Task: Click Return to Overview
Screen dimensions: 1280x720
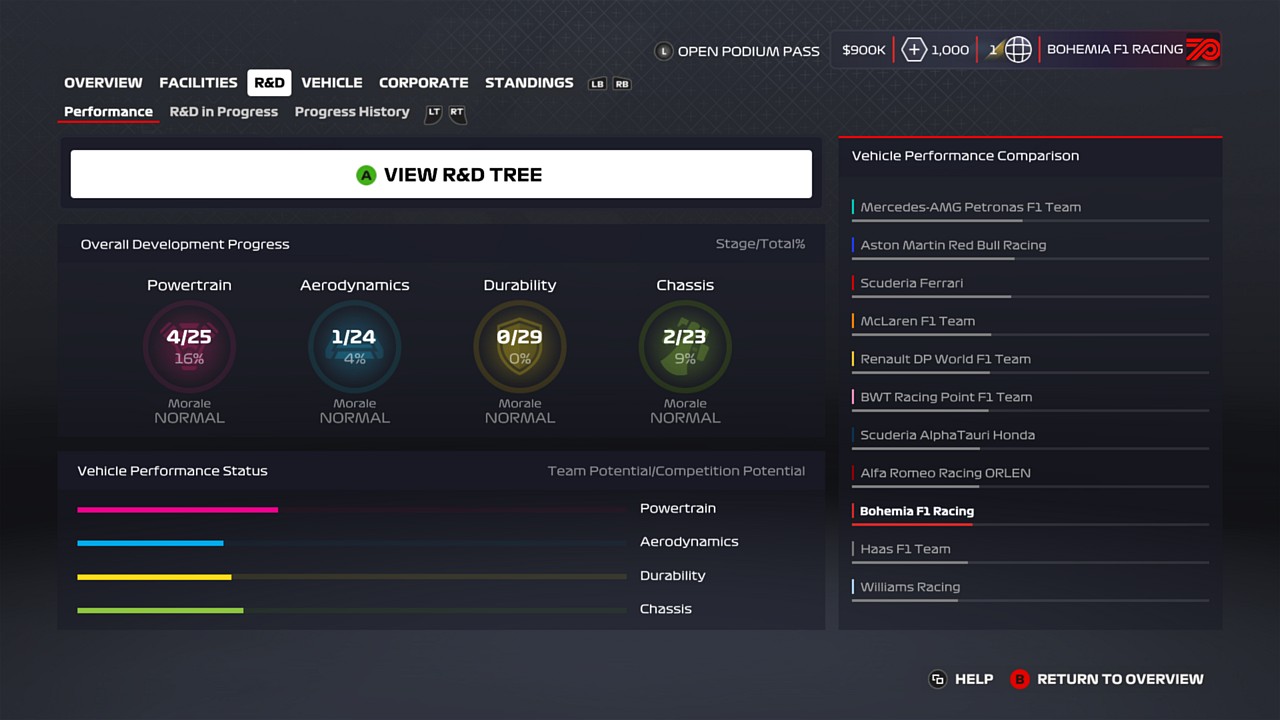Action: [1119, 679]
